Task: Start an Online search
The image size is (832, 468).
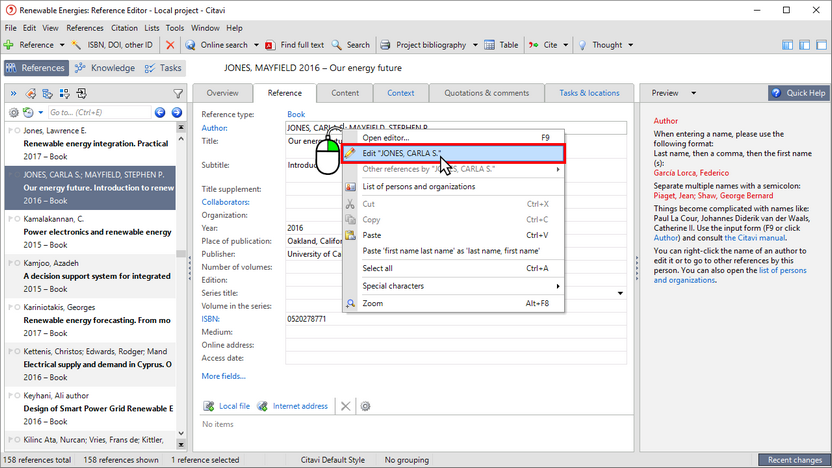Action: coord(218,45)
